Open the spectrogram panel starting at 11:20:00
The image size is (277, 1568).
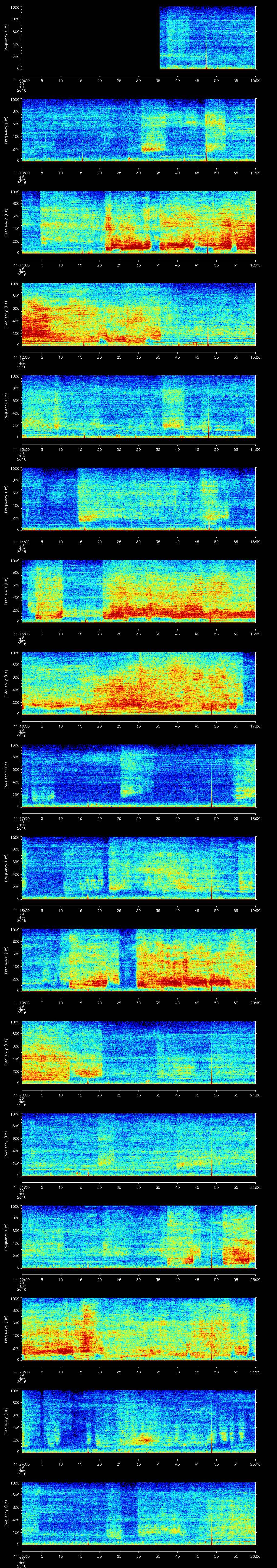[x=139, y=1052]
